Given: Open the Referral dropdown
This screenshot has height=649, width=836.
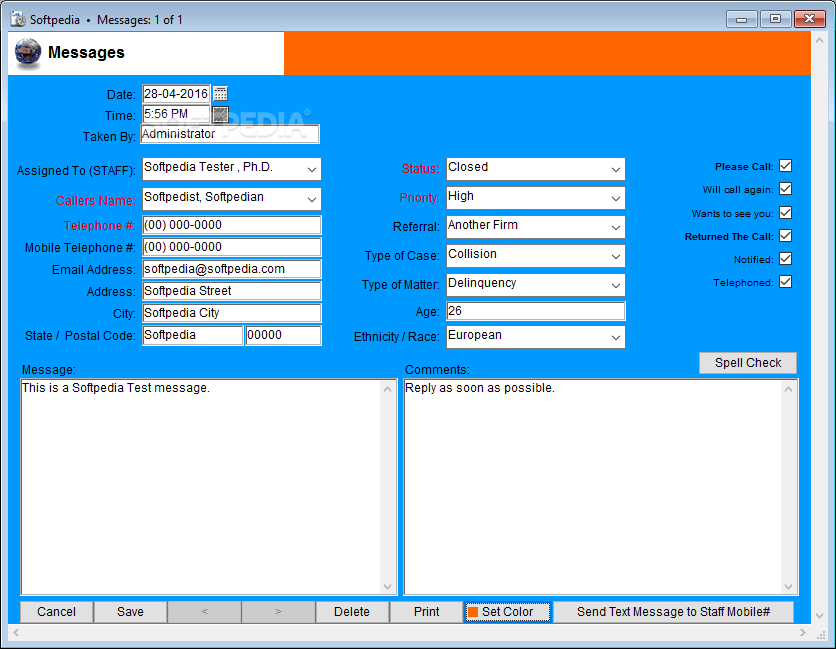Looking at the screenshot, I should [x=615, y=227].
